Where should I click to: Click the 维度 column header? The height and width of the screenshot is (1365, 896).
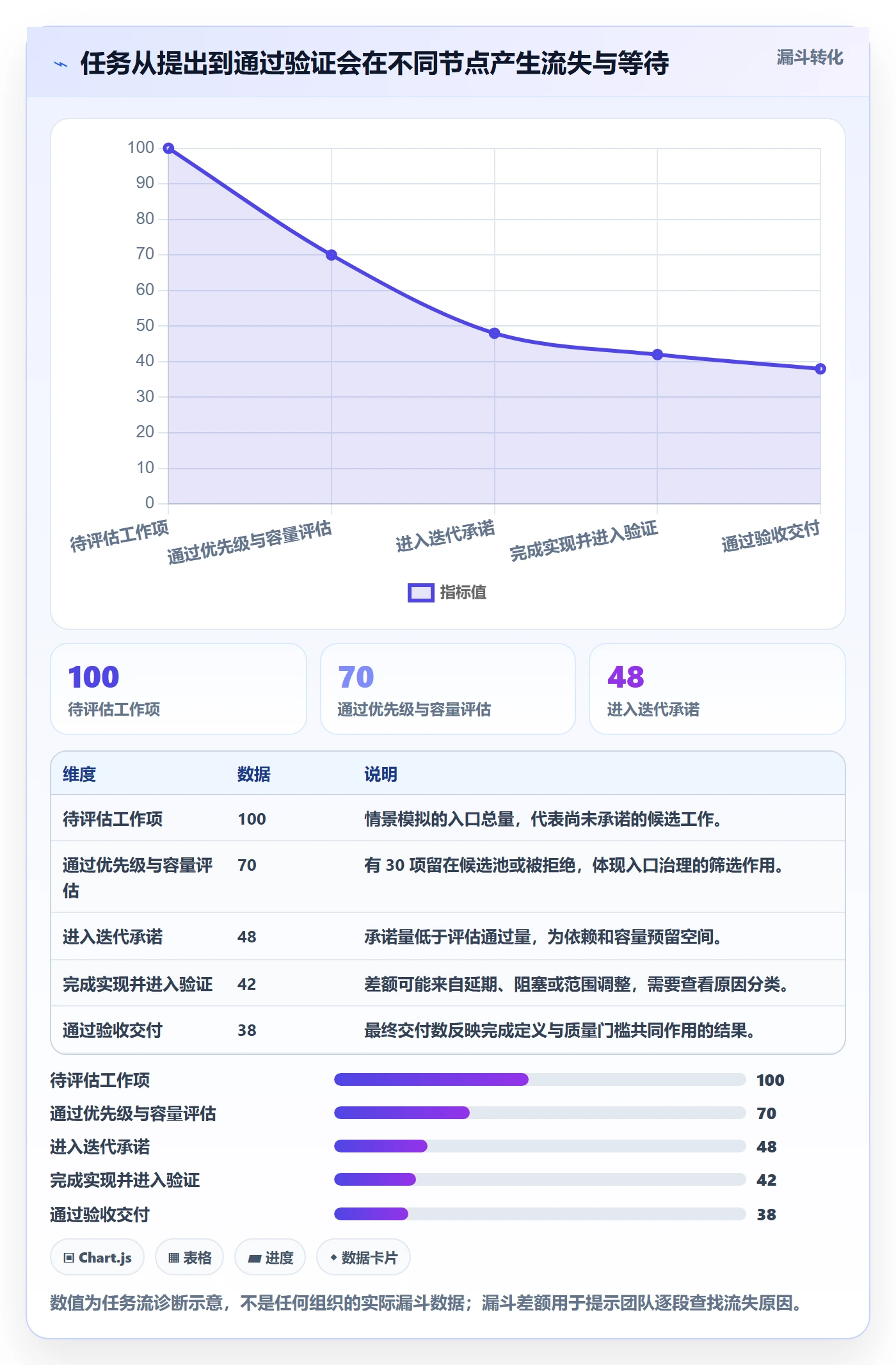click(x=79, y=774)
